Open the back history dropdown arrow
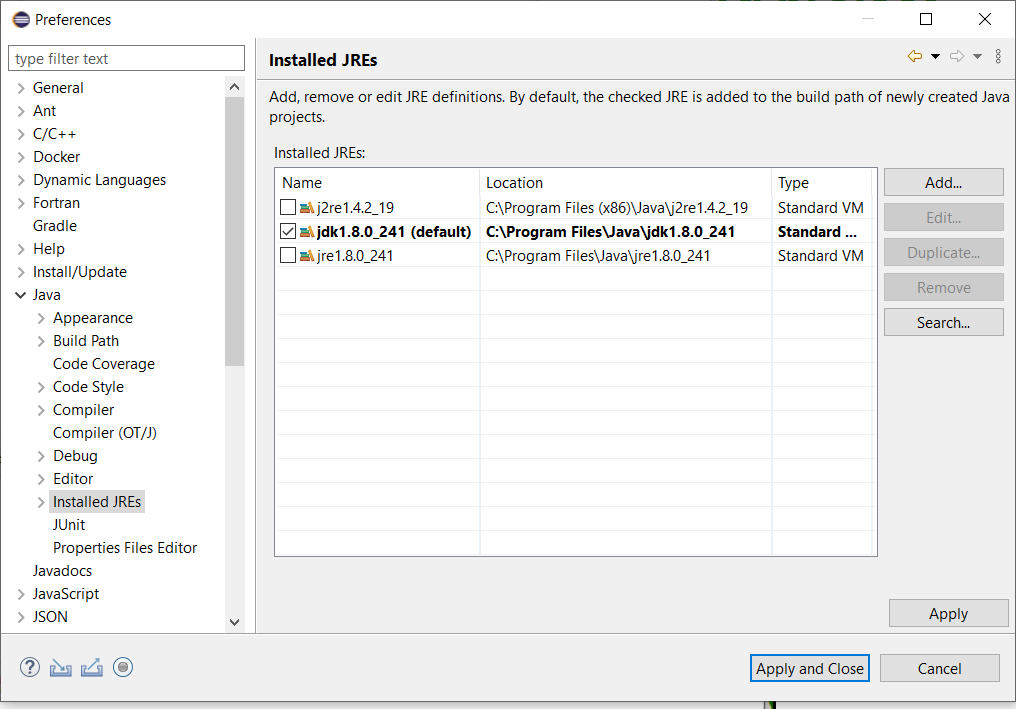Screen dimensions: 1016x709 click(935, 57)
